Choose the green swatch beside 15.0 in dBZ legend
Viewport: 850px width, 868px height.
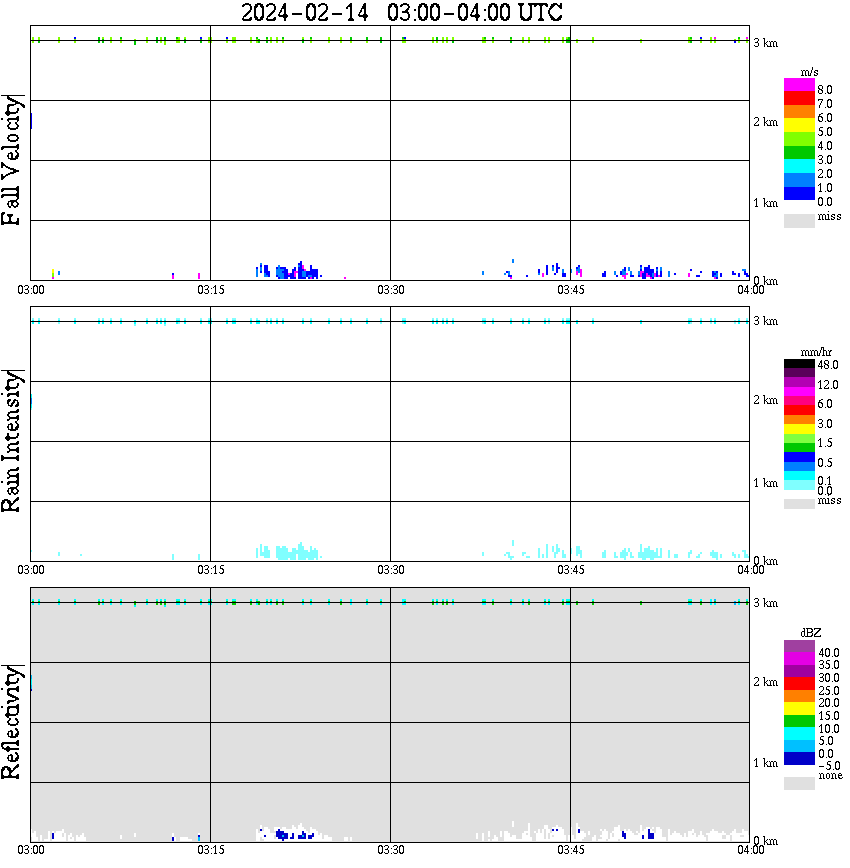click(799, 721)
